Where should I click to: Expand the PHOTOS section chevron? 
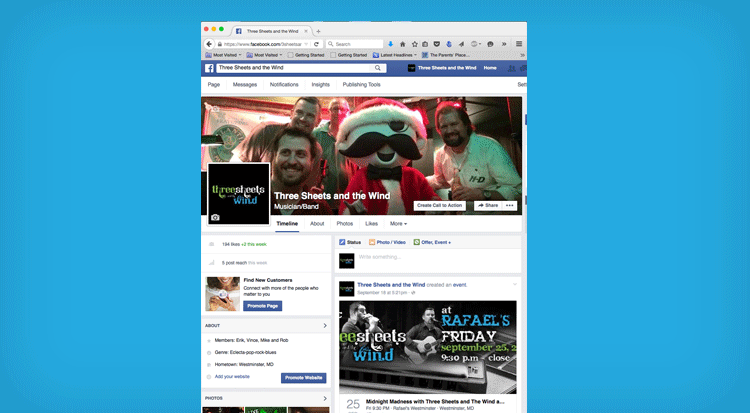click(x=325, y=398)
